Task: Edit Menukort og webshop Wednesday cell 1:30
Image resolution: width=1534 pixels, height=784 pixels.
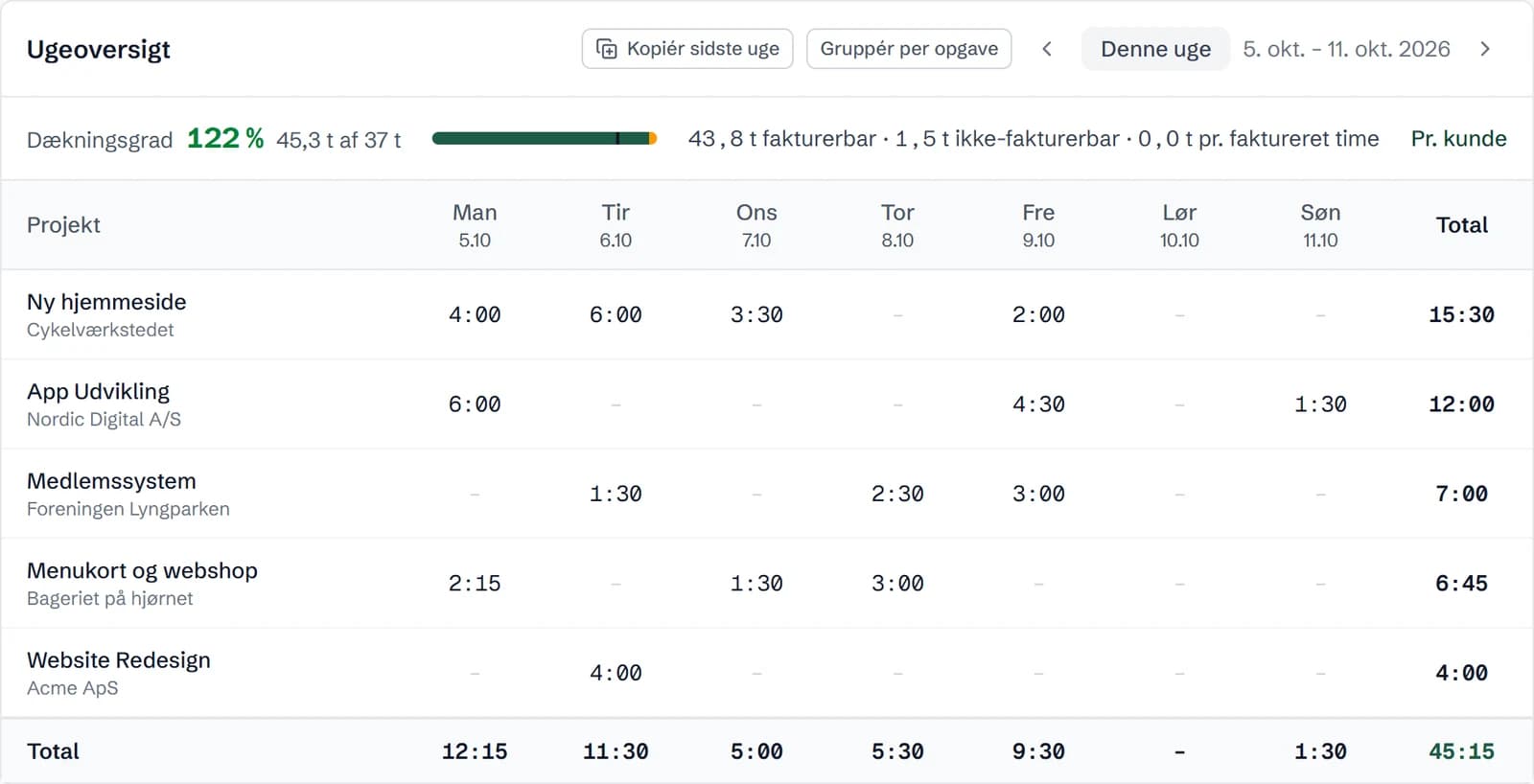Action: [756, 583]
